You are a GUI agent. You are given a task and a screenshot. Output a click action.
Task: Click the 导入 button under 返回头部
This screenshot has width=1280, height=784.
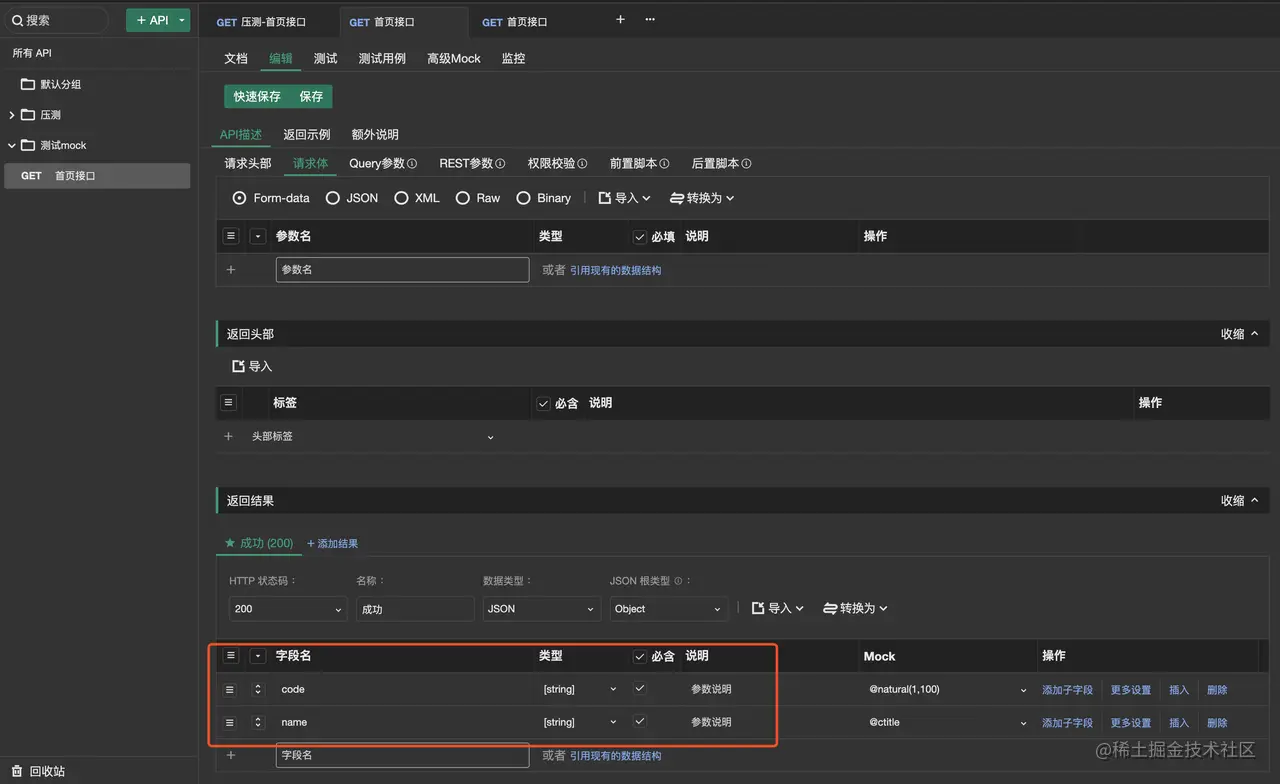click(252, 367)
